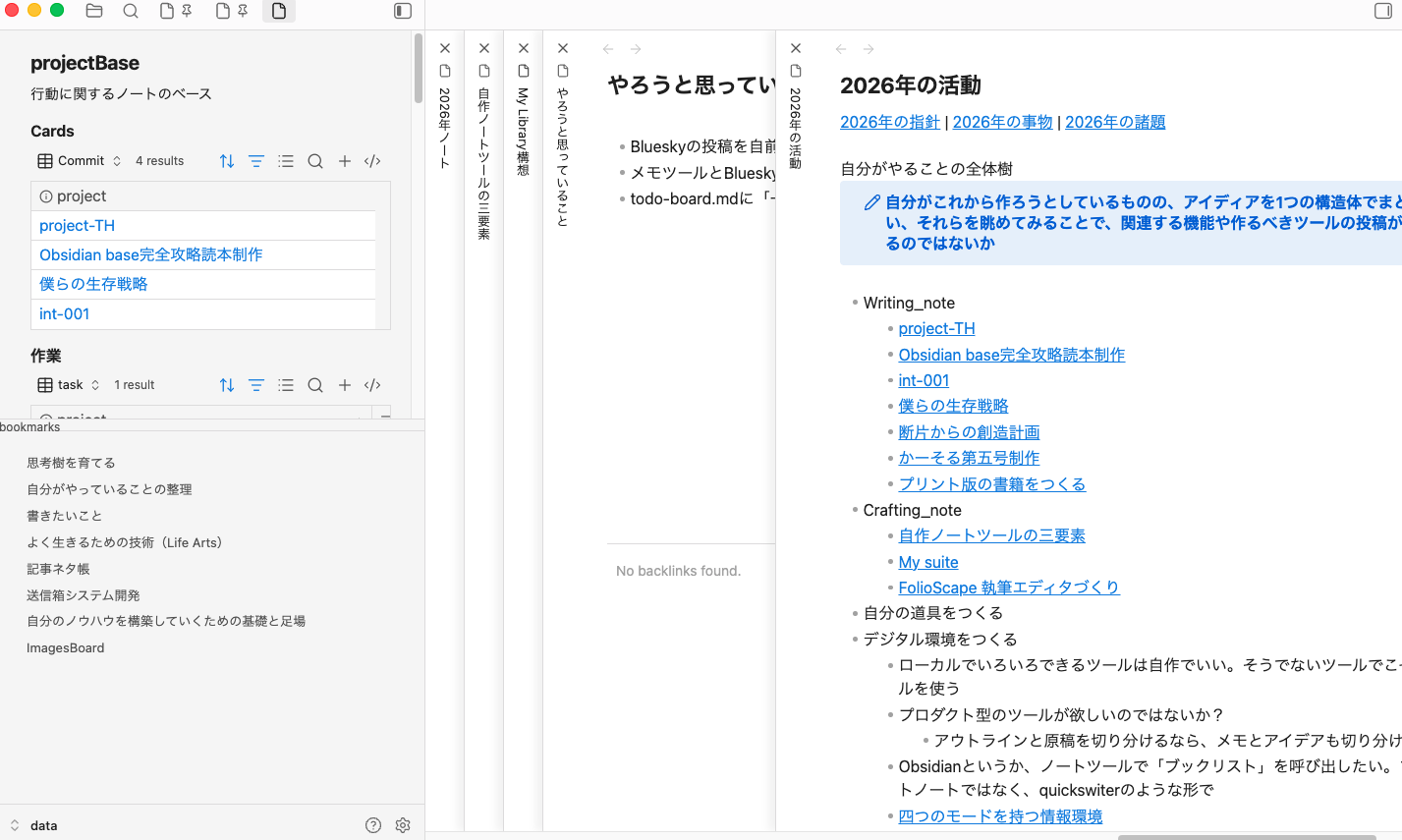This screenshot has width=1402, height=840.
Task: Open the file explorer folder icon
Action: pyautogui.click(x=94, y=11)
